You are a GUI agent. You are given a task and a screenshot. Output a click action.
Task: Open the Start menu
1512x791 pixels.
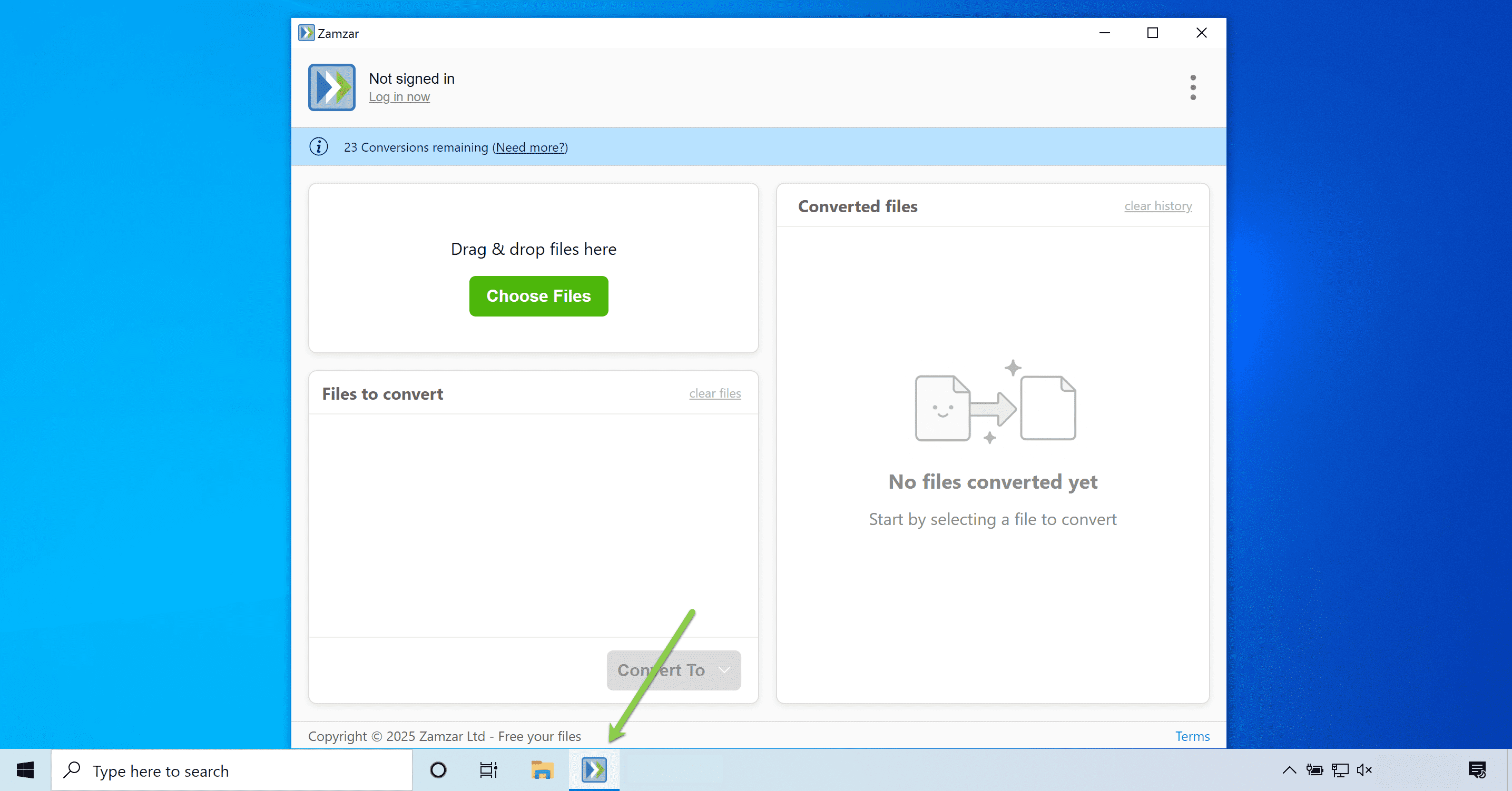[24, 770]
